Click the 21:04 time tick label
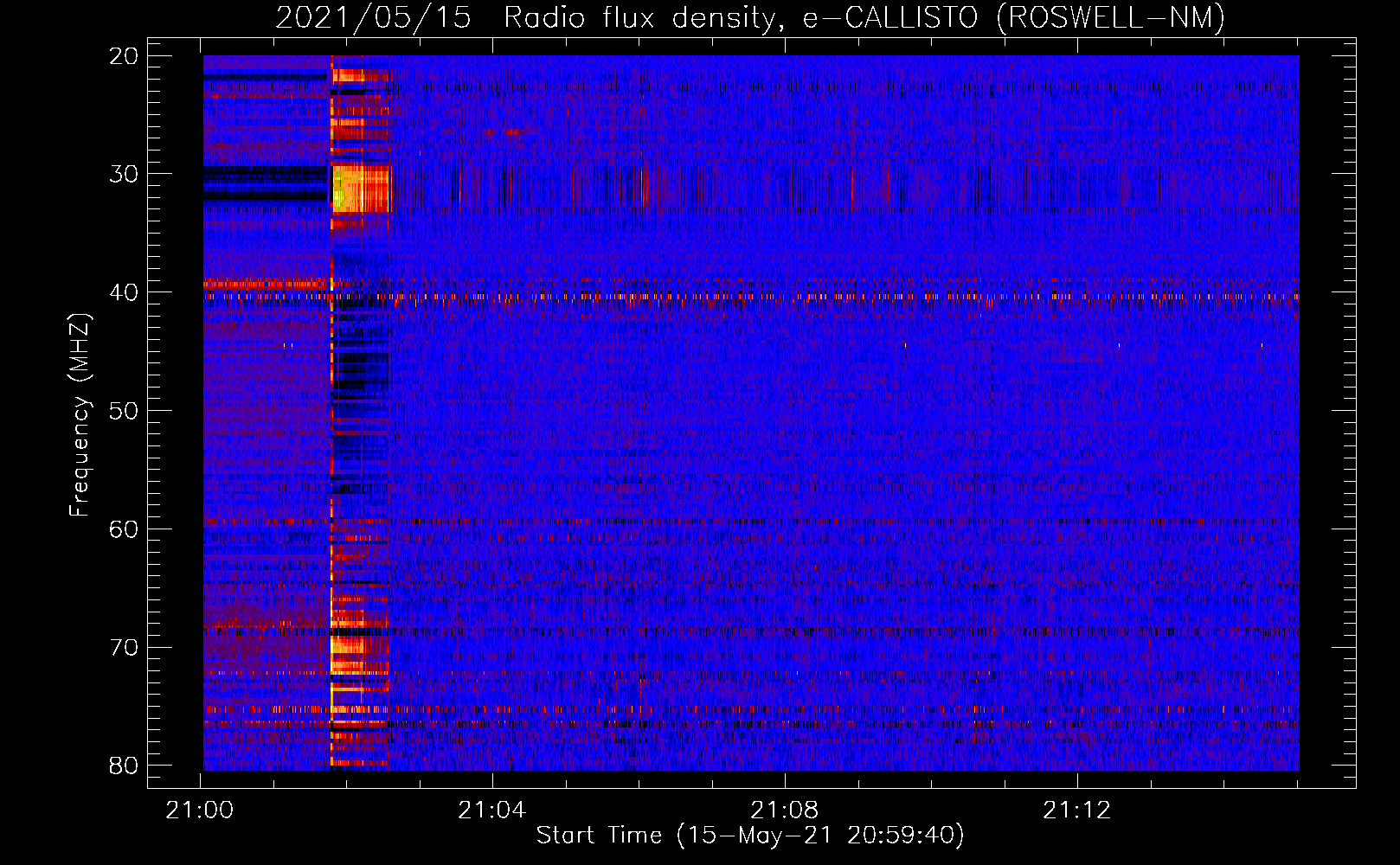 (x=492, y=811)
